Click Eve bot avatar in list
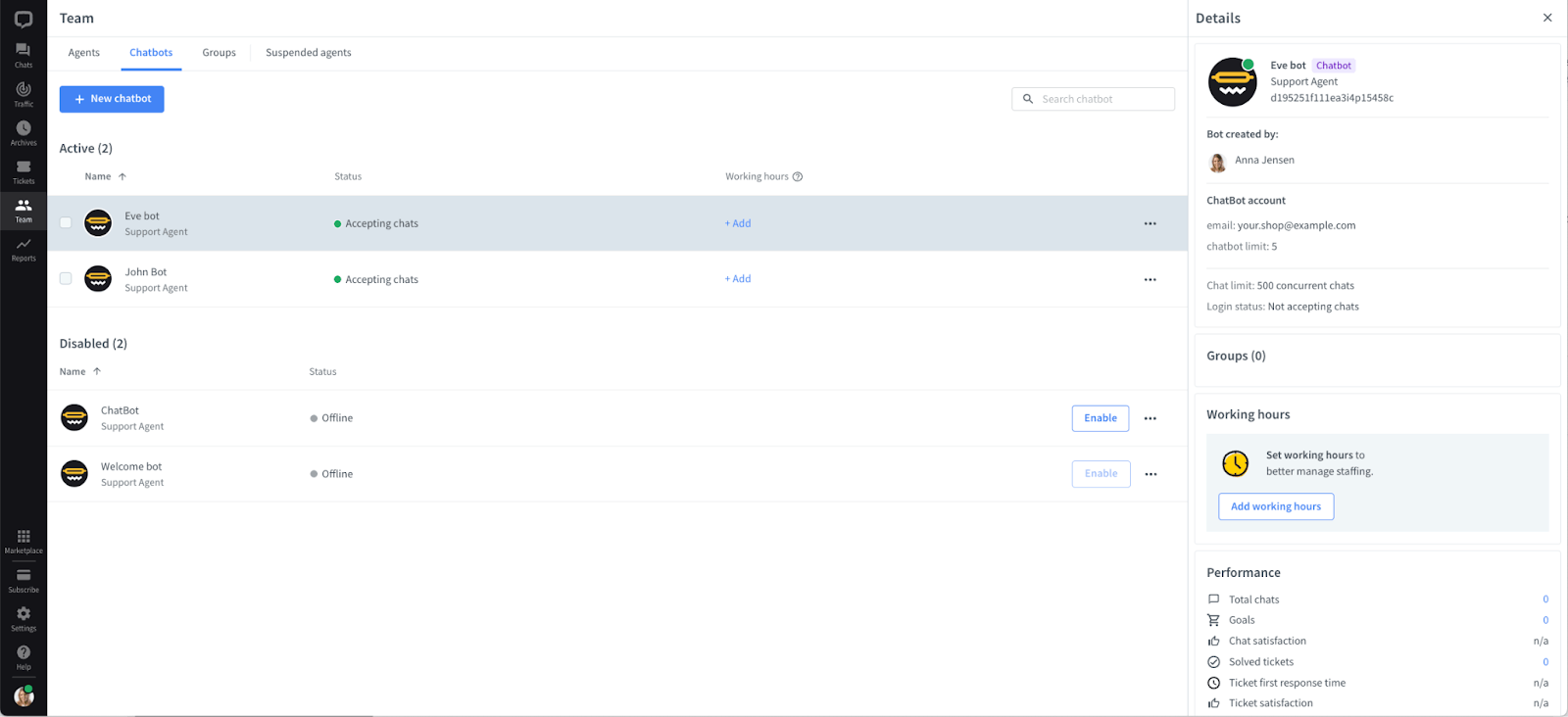 click(x=98, y=223)
